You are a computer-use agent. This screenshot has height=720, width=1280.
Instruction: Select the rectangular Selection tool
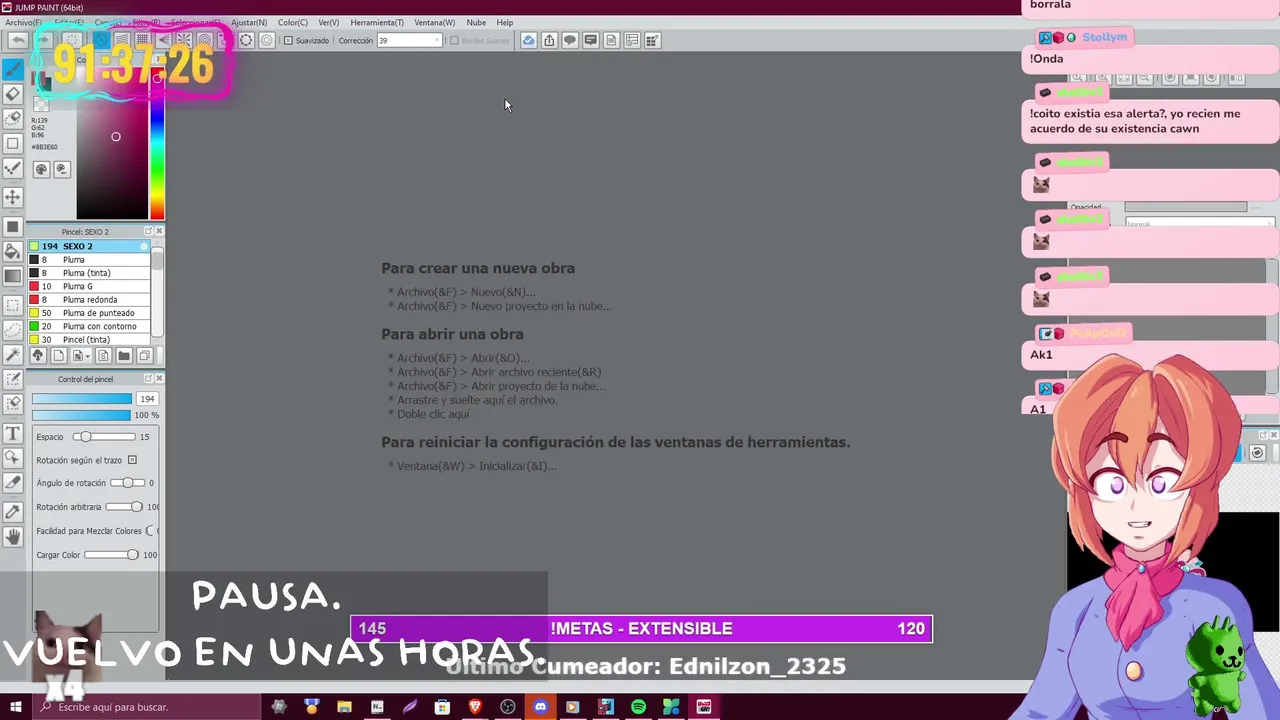pos(12,304)
